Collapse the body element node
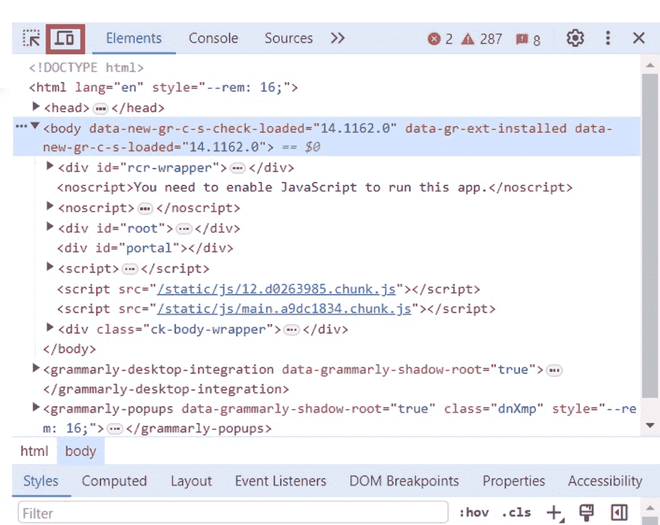660x525 pixels. [x=35, y=125]
